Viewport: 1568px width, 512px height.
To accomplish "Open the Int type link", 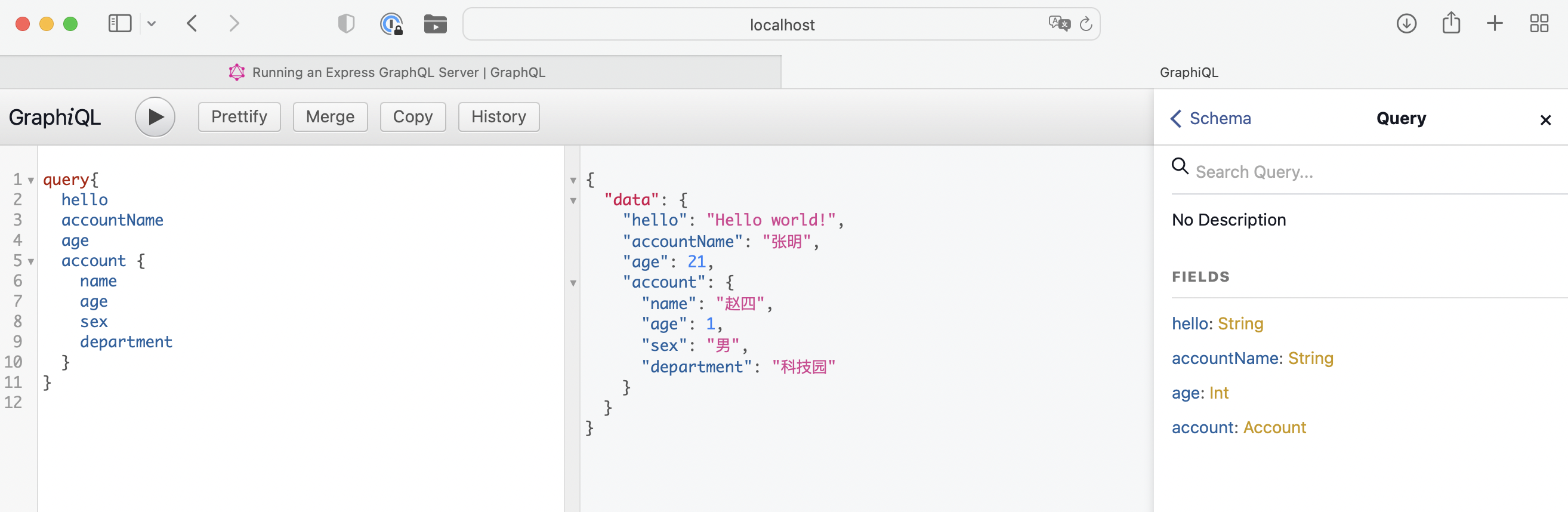I will click(1218, 393).
